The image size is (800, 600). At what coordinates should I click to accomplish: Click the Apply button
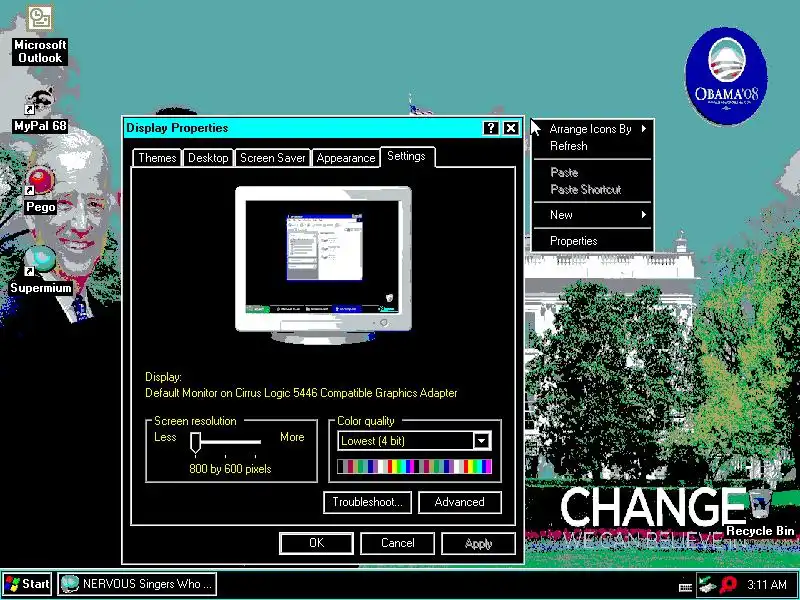pyautogui.click(x=478, y=543)
